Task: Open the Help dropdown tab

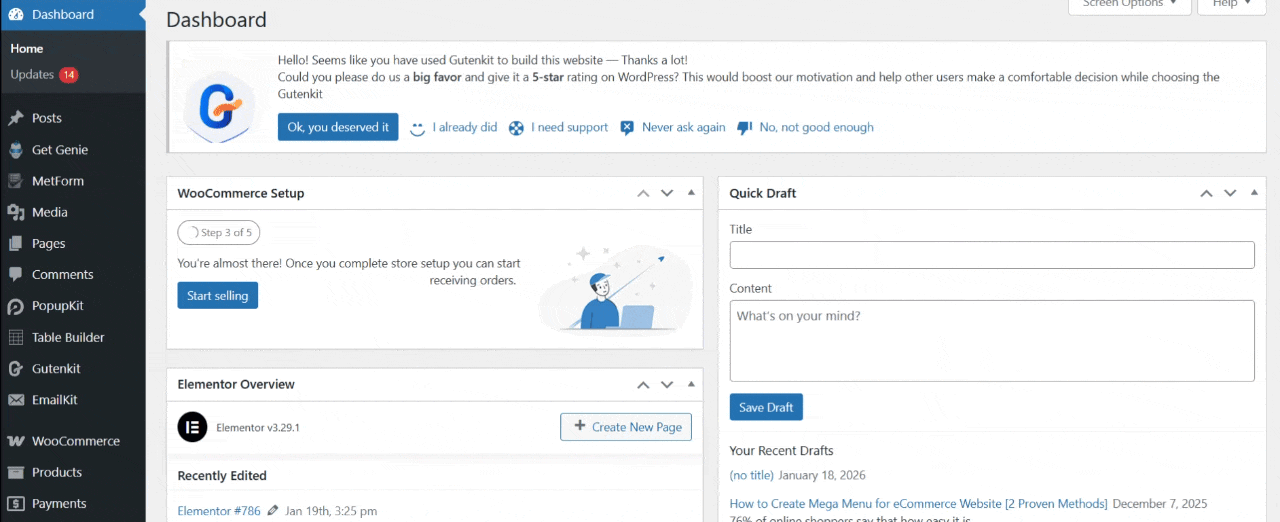Action: 1231,6
